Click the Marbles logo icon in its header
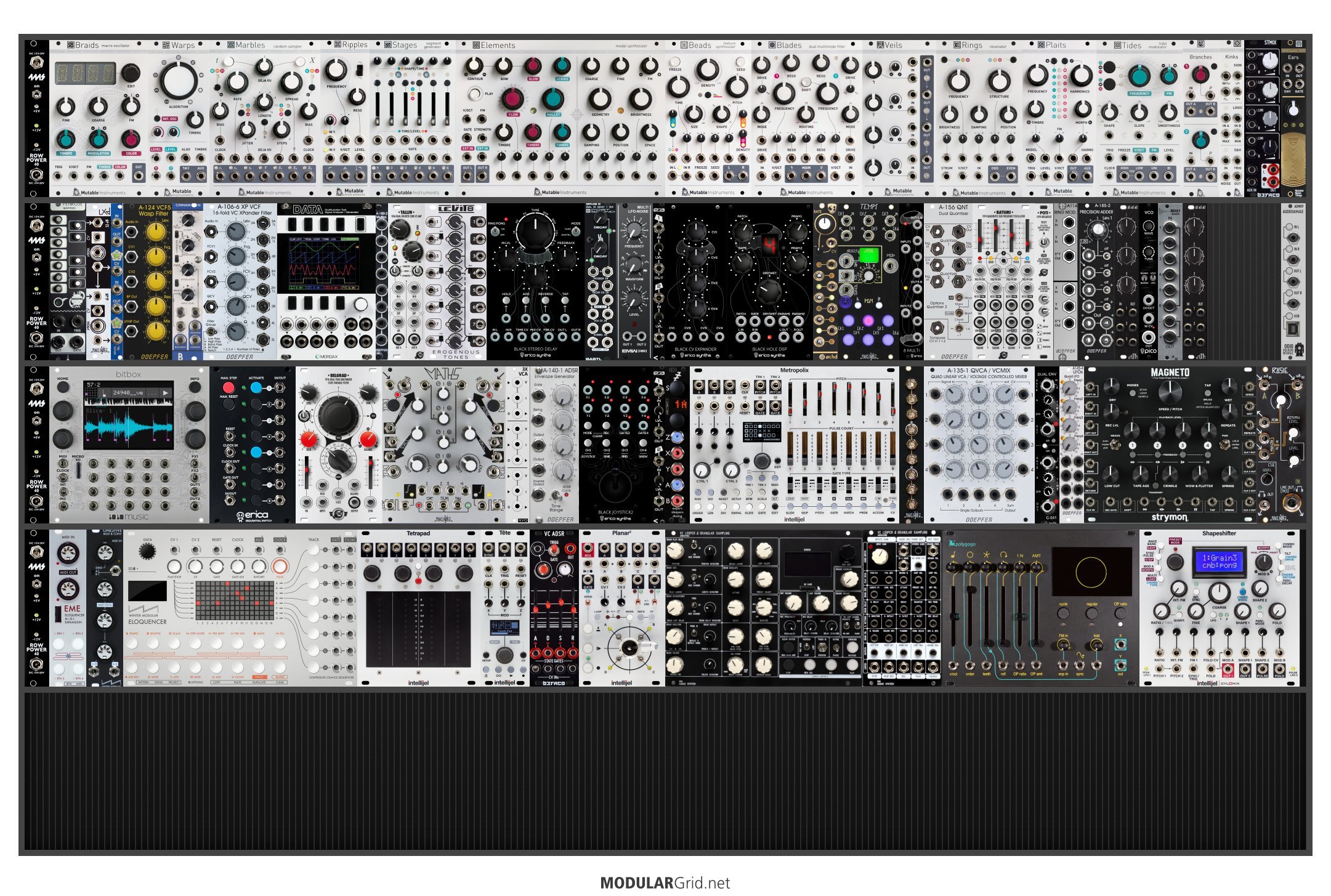 pos(231,45)
